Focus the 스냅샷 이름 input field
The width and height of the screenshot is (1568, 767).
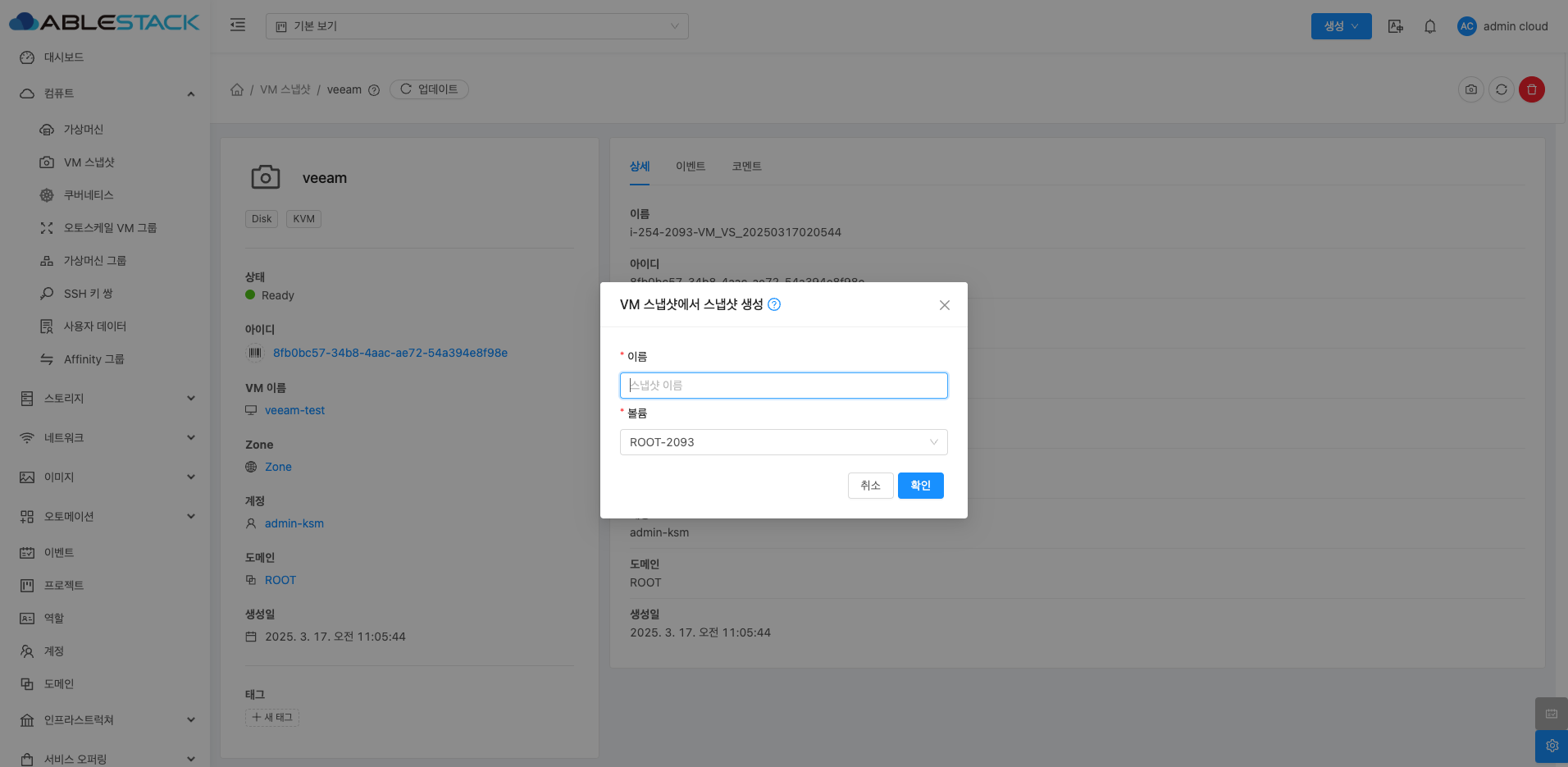783,386
